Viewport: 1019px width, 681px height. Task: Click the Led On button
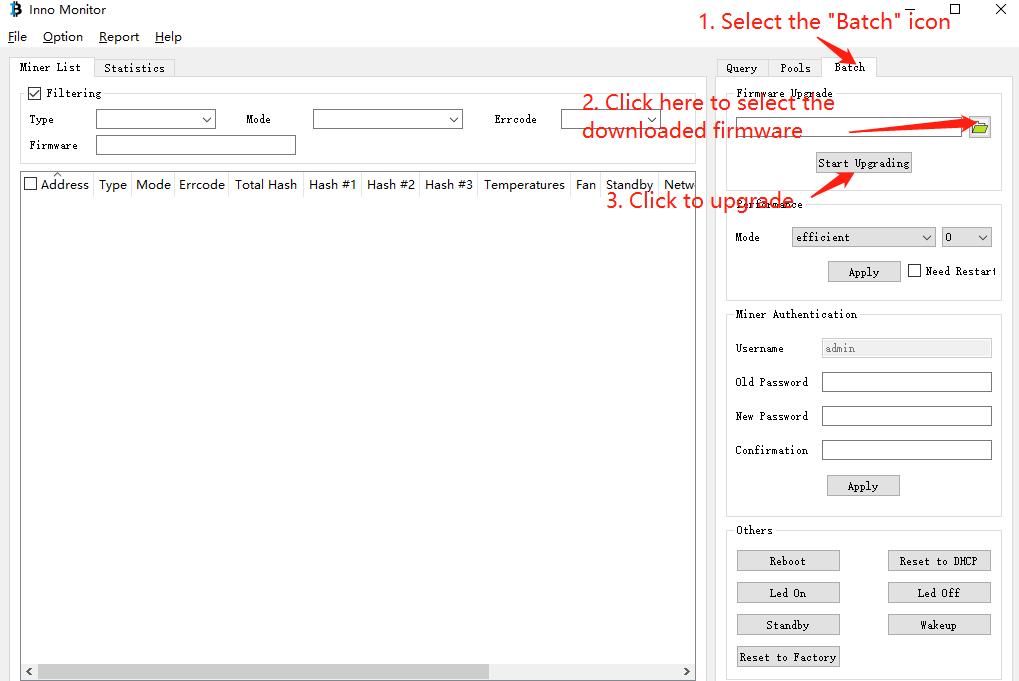(787, 593)
